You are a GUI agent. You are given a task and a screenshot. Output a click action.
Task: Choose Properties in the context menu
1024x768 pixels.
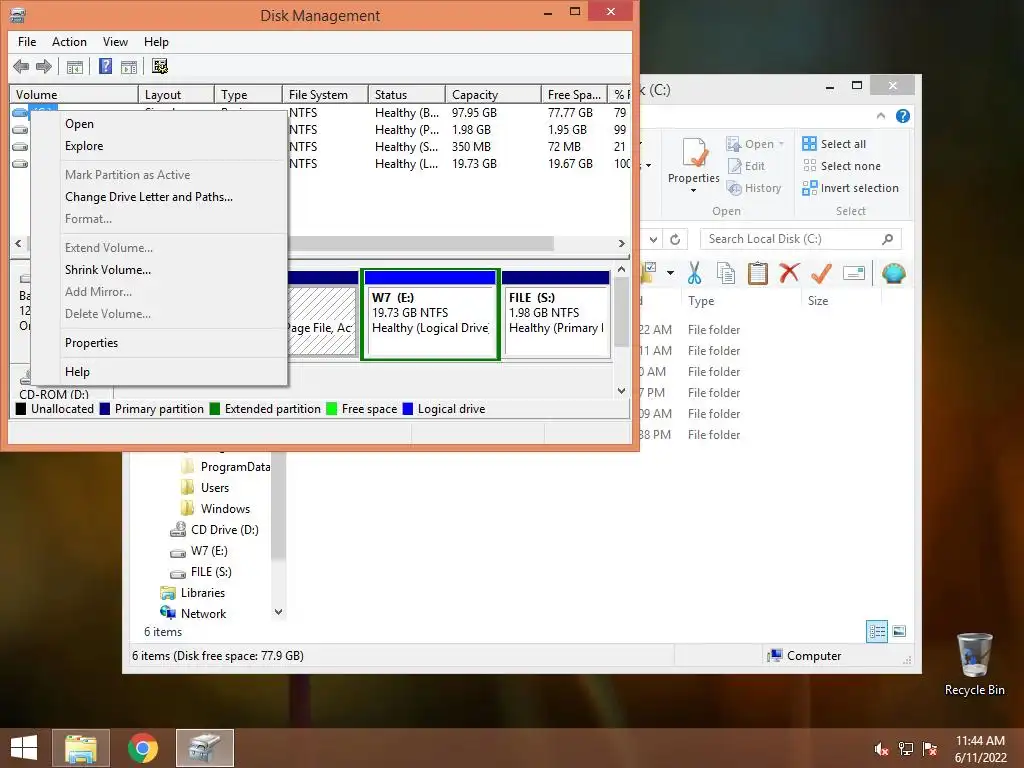coord(159,344)
